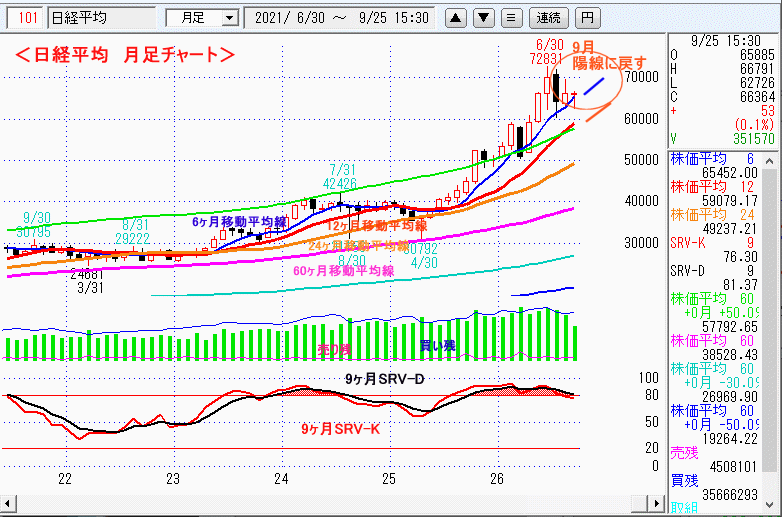Viewport: 782px width, 517px height.
Task: Click the 29222 label under 8/31
Action: coord(133,238)
